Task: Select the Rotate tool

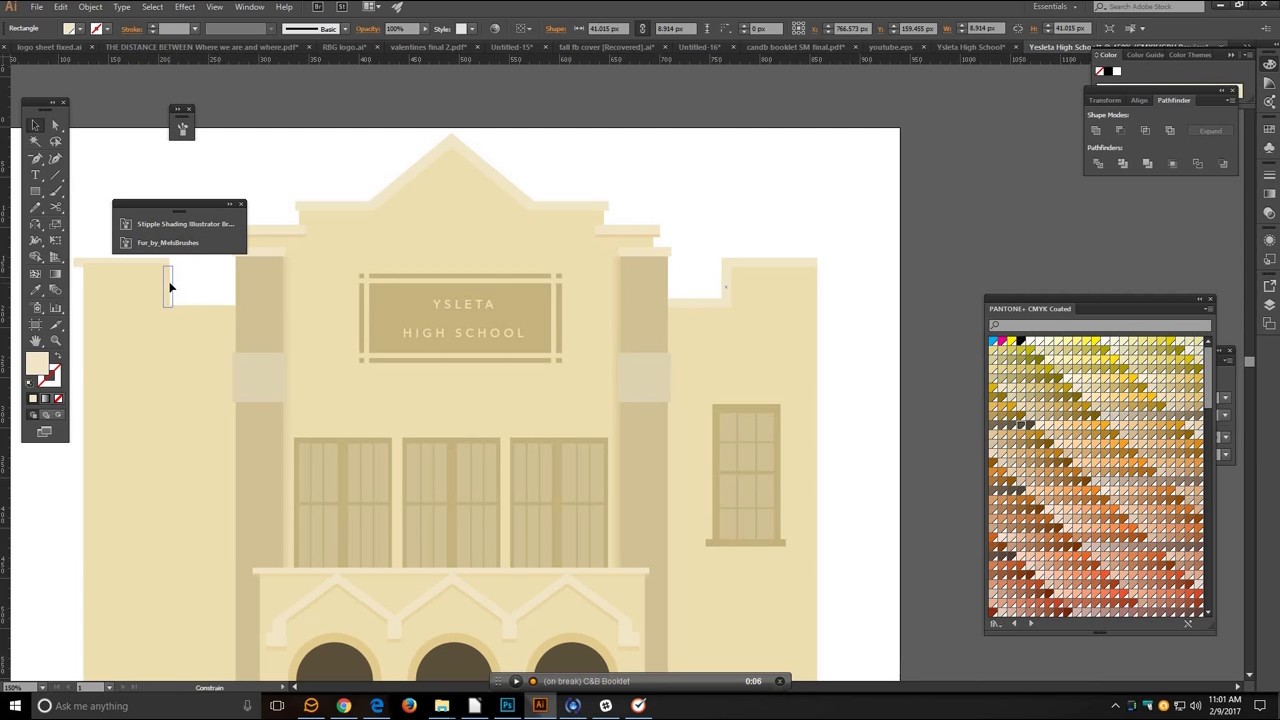Action: tap(35, 224)
